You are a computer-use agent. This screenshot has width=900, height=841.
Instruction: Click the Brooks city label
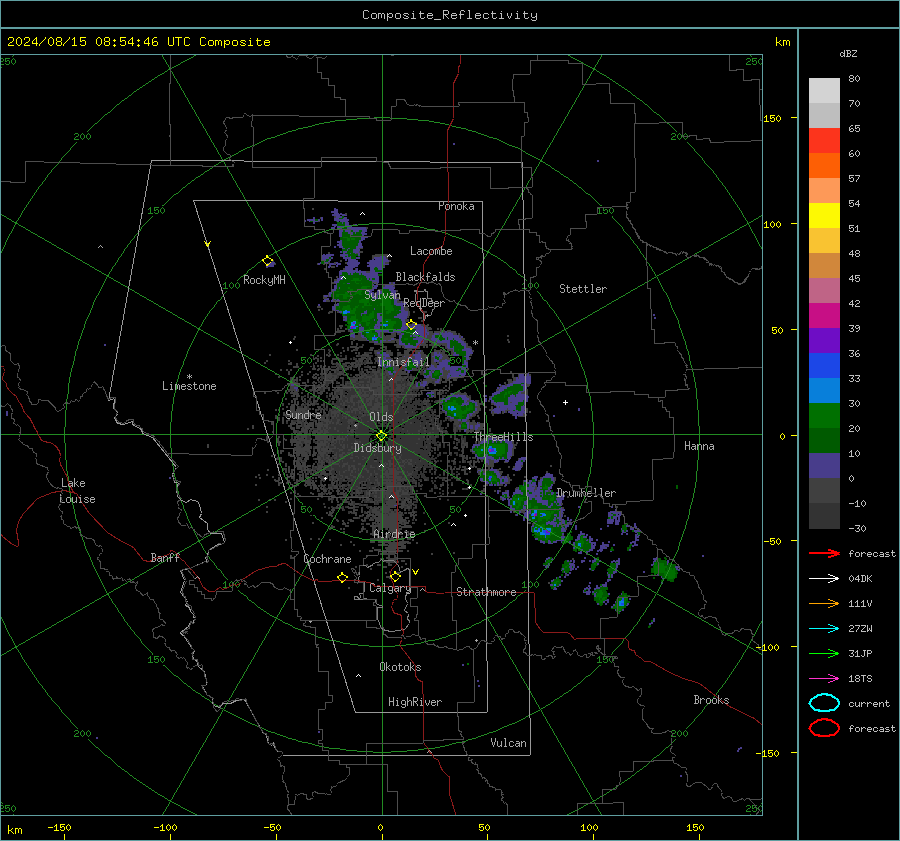point(711,700)
